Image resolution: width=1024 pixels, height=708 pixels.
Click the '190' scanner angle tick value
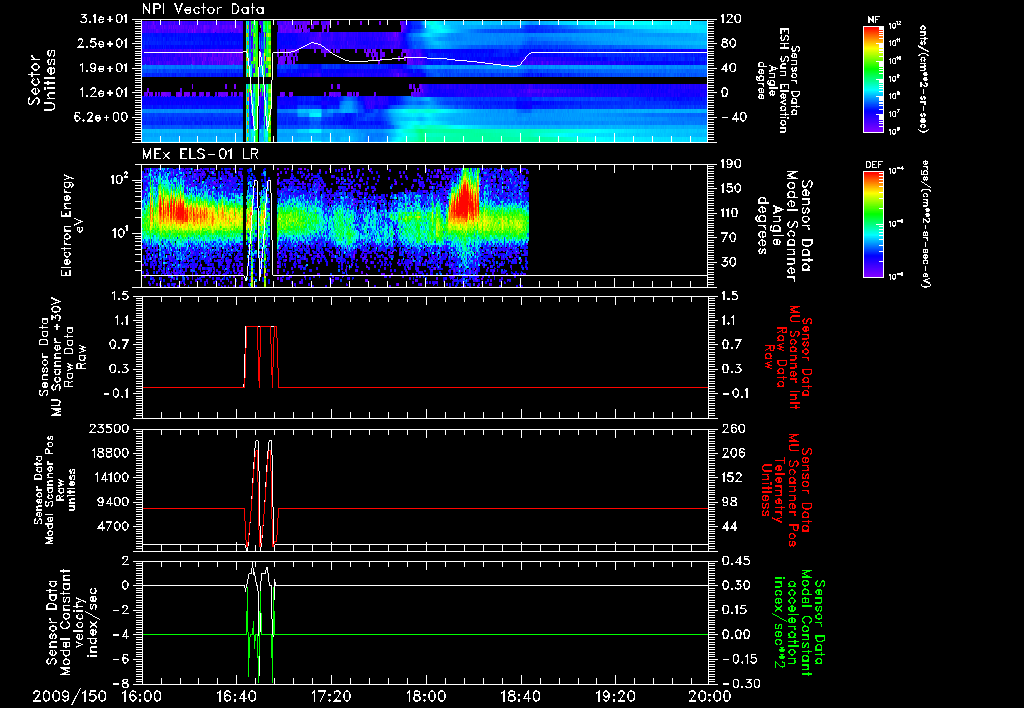731,164
